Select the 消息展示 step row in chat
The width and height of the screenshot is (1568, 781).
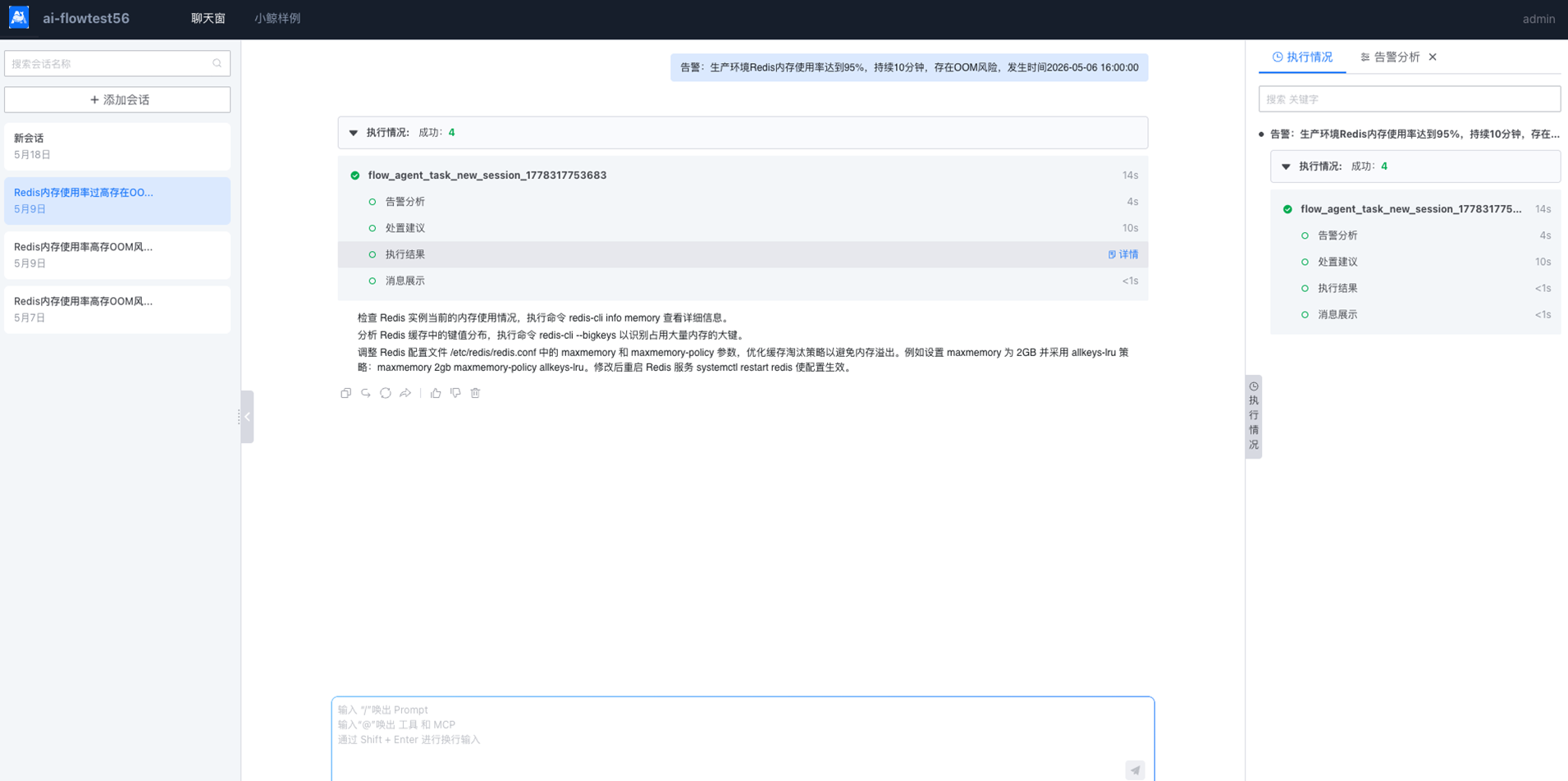click(743, 281)
